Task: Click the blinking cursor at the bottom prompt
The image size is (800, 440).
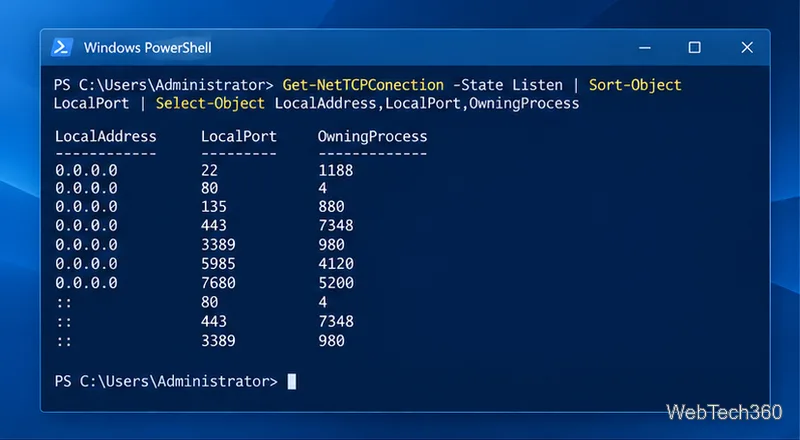Action: (291, 381)
